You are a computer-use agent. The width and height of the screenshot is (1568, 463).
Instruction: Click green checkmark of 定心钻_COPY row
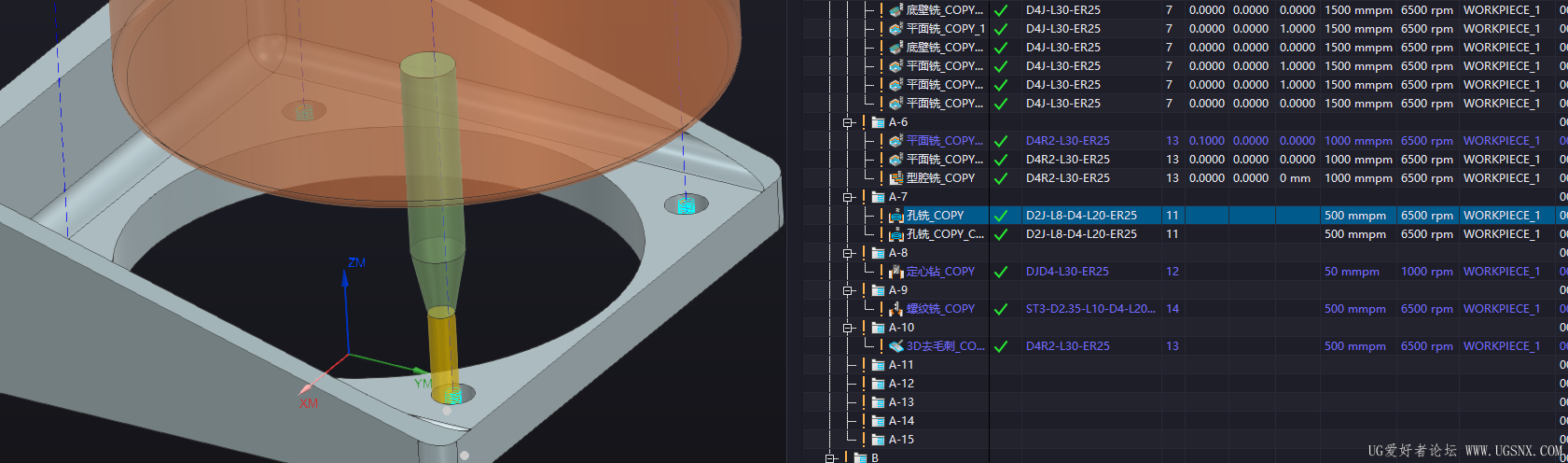[x=1001, y=272]
